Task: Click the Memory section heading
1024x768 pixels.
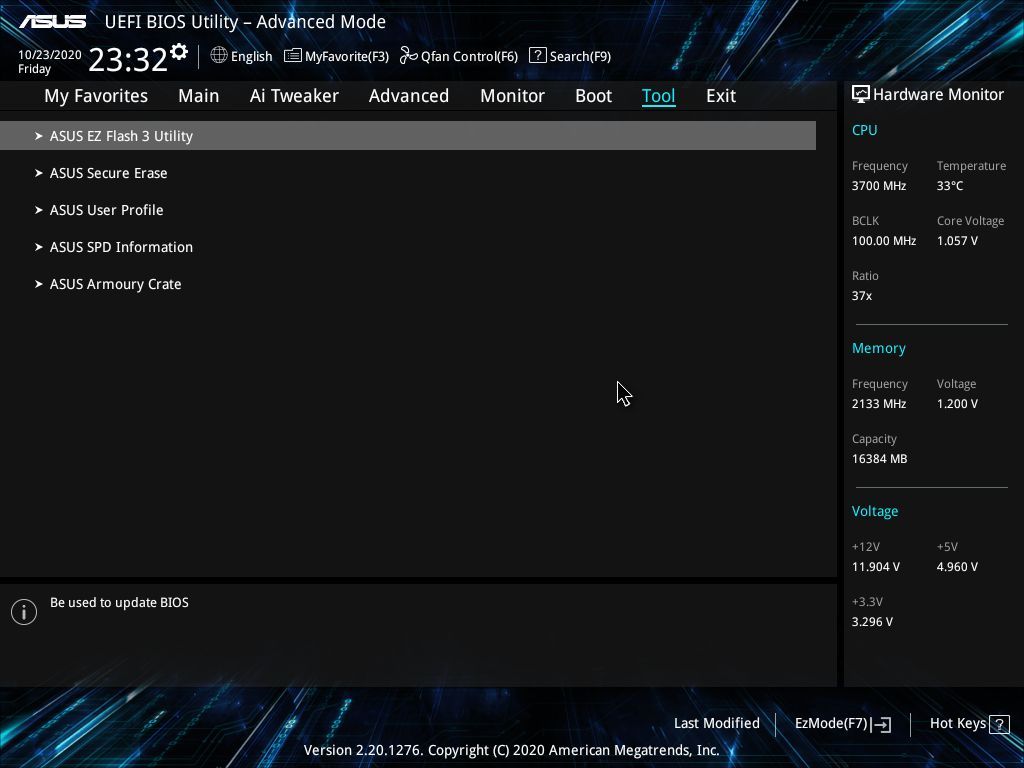Action: coord(878,348)
